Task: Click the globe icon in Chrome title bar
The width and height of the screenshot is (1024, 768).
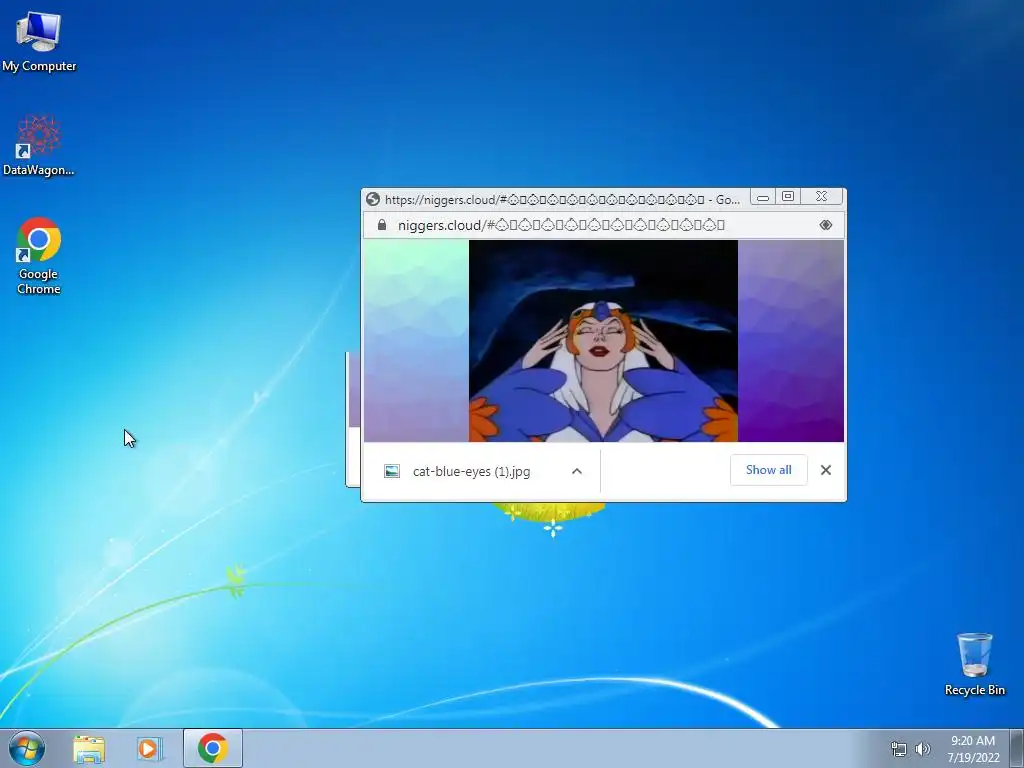Action: (373, 199)
